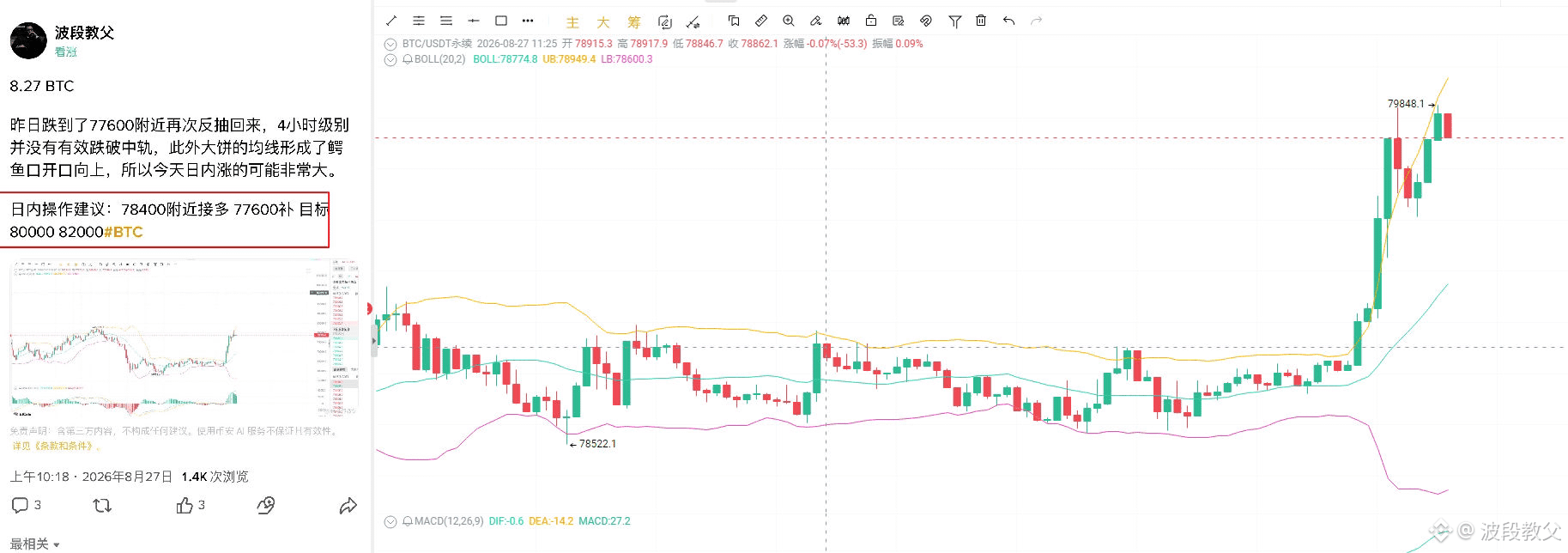Select the parallel channel lines tool
Viewport: 1568px width, 553px height.
419,21
